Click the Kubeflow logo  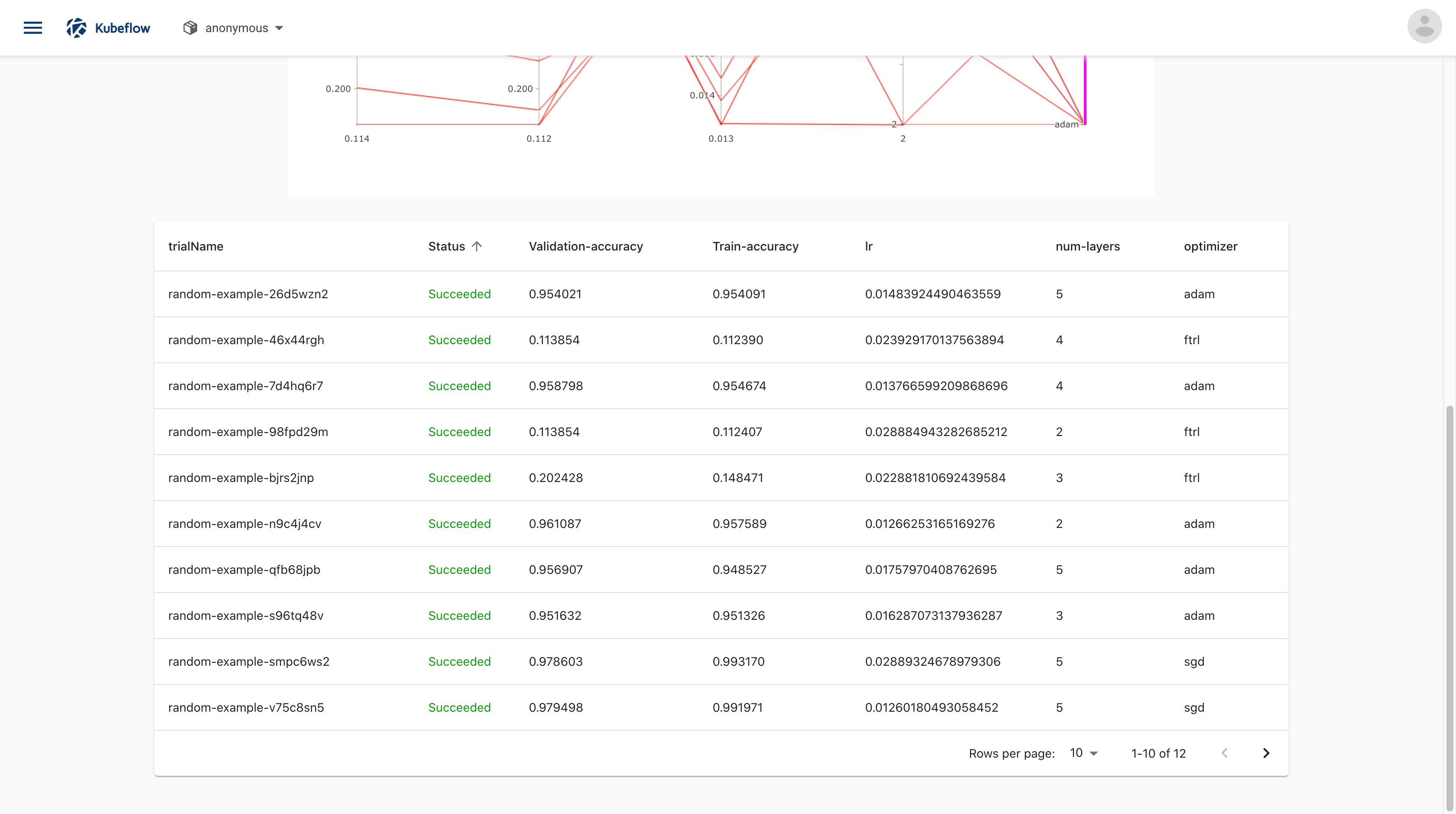point(108,28)
